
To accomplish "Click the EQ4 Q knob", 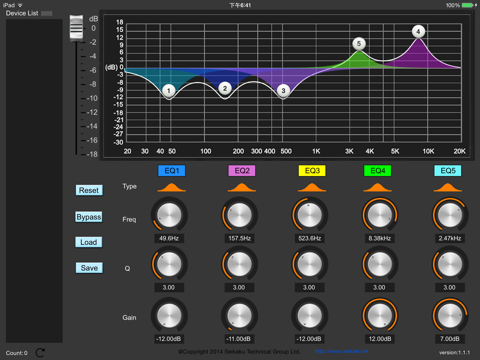I will (x=380, y=264).
